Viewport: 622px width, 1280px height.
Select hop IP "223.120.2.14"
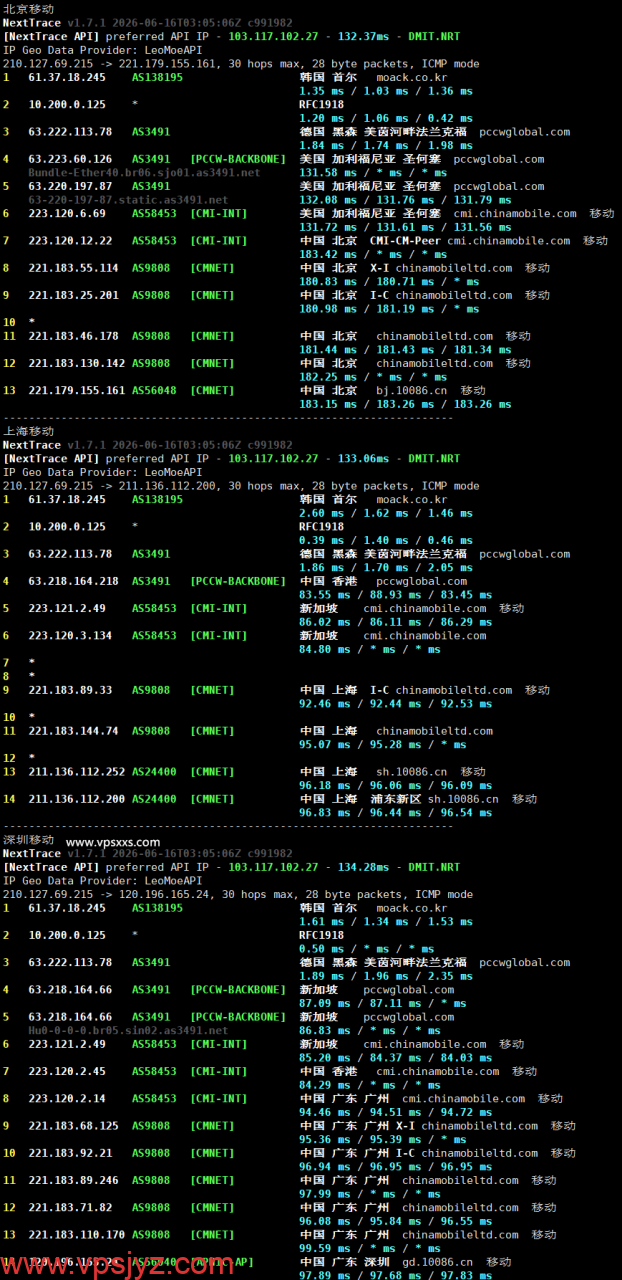pyautogui.click(x=67, y=1098)
